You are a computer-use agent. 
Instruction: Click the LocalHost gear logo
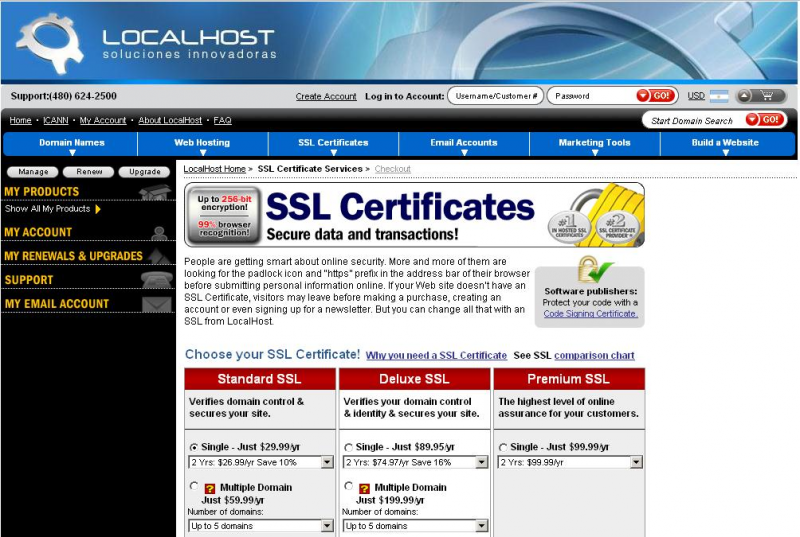pos(50,42)
